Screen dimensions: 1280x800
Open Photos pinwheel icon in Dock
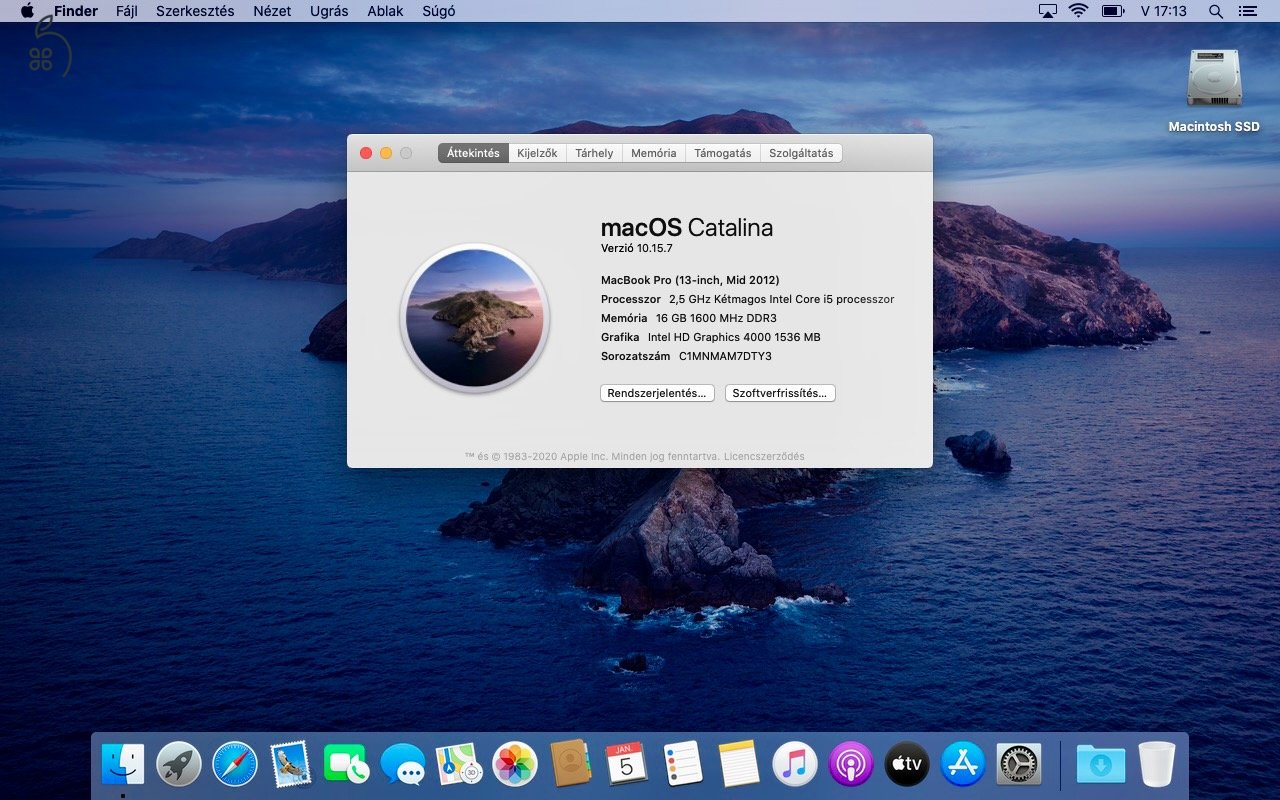point(515,765)
